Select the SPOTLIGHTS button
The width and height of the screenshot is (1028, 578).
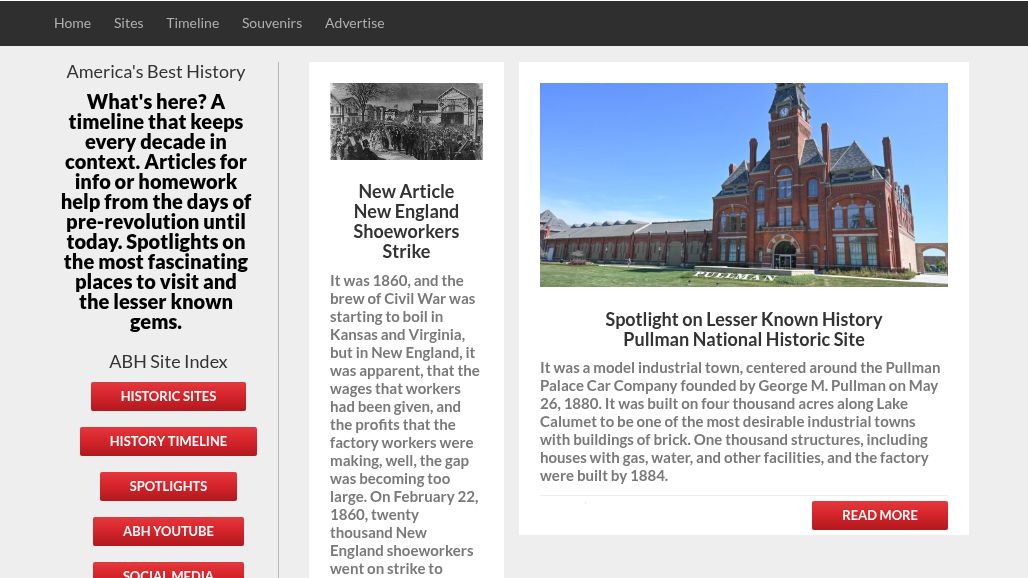[x=168, y=486]
